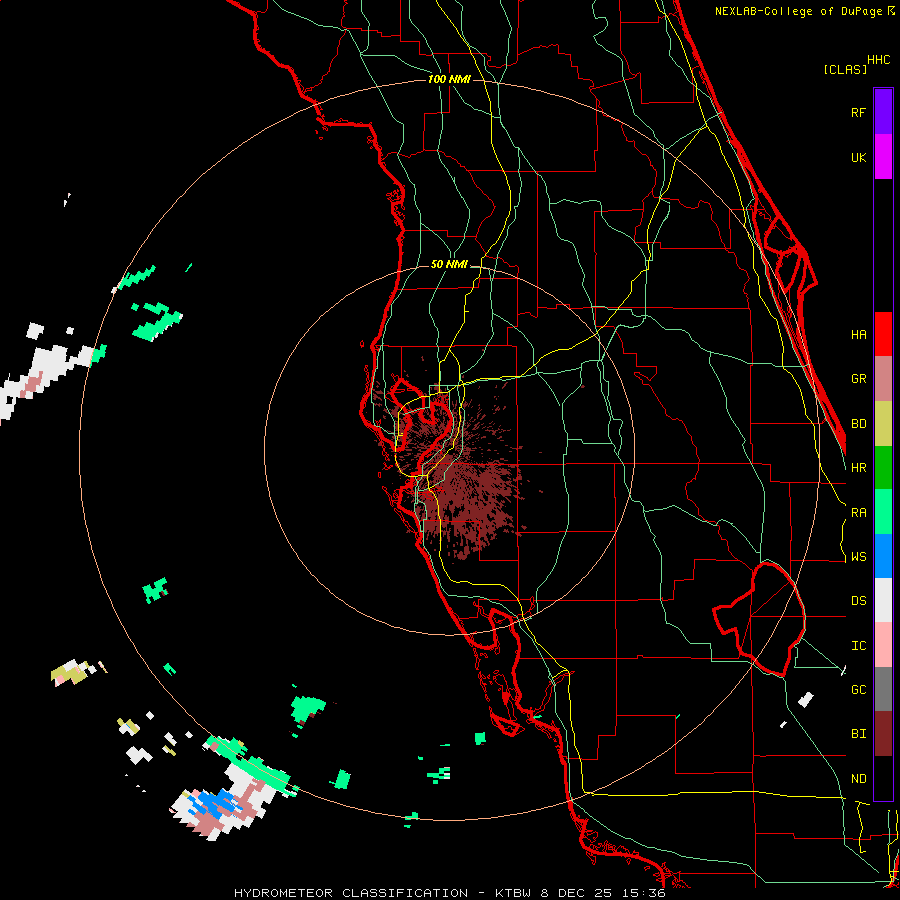Screen dimensions: 900x900
Task: Click the GR legend label
Action: coord(858,379)
